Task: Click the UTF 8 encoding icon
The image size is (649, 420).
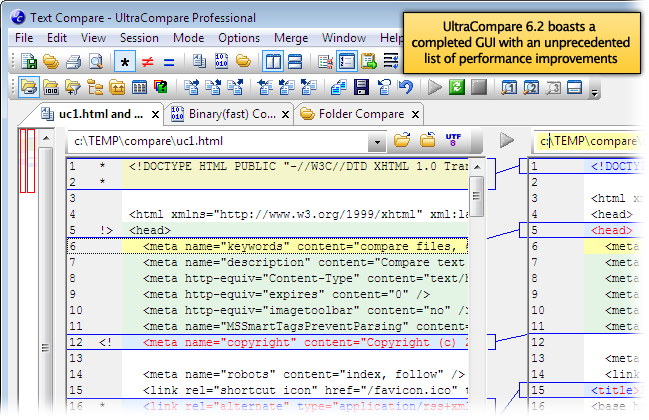Action: click(x=453, y=140)
